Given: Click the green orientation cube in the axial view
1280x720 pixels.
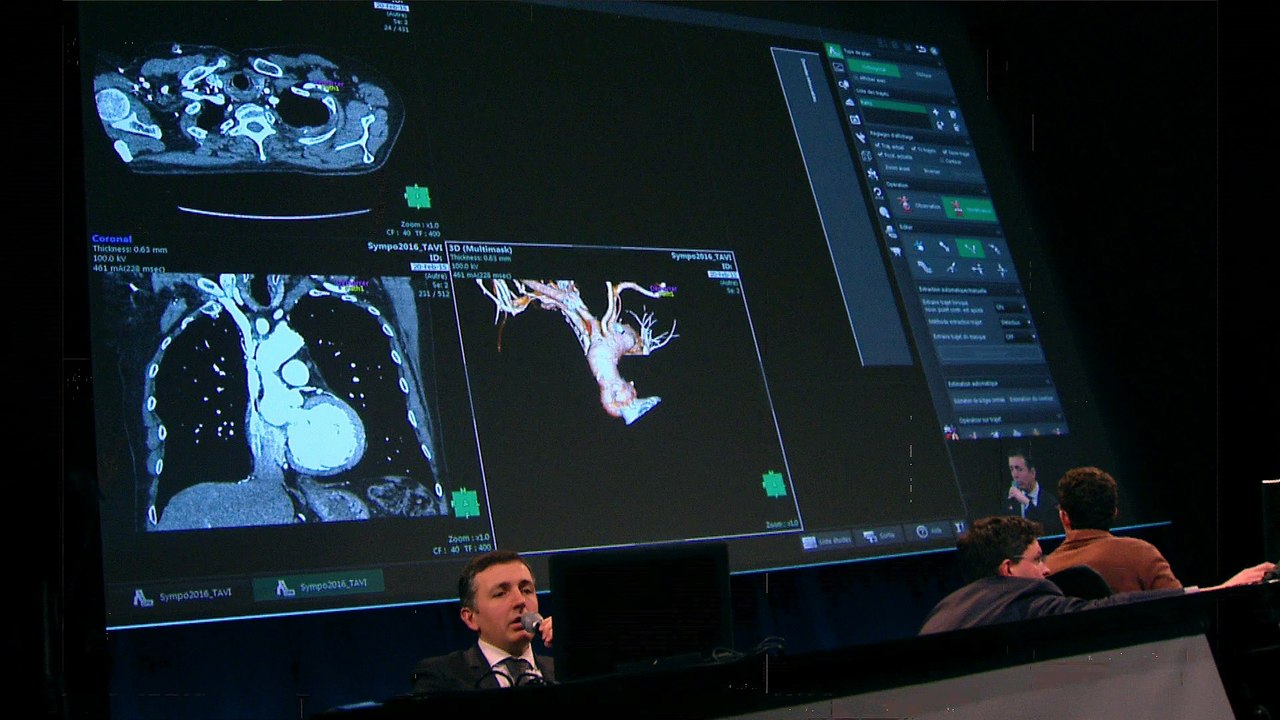Looking at the screenshot, I should click(x=418, y=196).
